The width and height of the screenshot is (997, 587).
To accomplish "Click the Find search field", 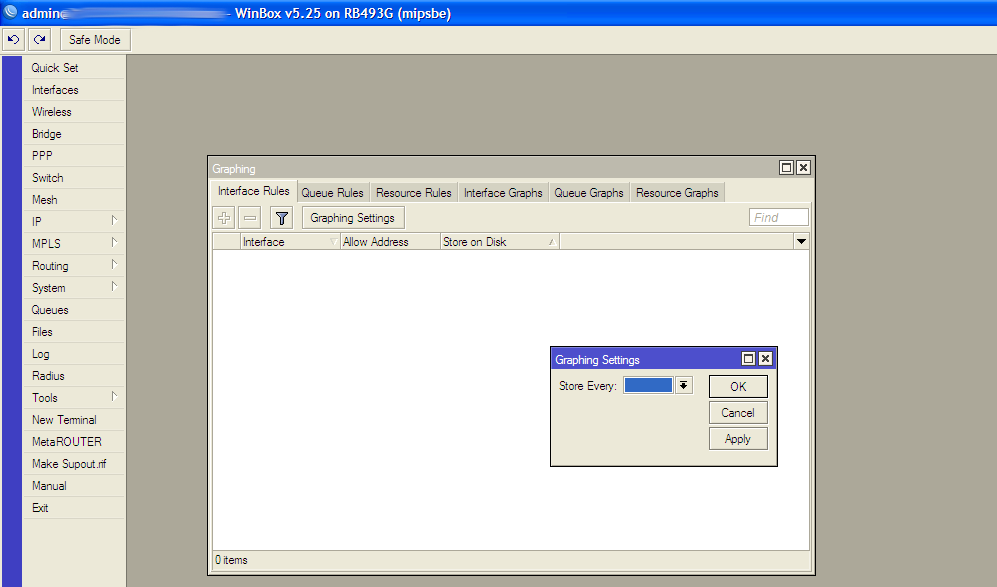I will click(x=779, y=218).
